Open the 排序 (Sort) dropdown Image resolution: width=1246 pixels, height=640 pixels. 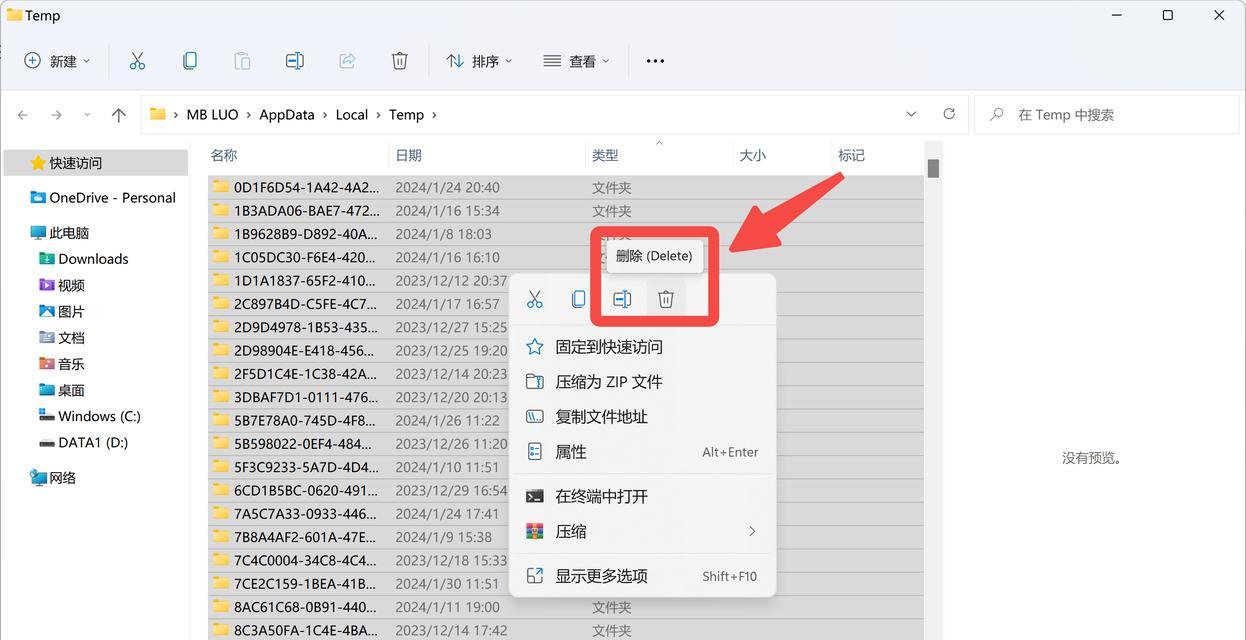(479, 61)
